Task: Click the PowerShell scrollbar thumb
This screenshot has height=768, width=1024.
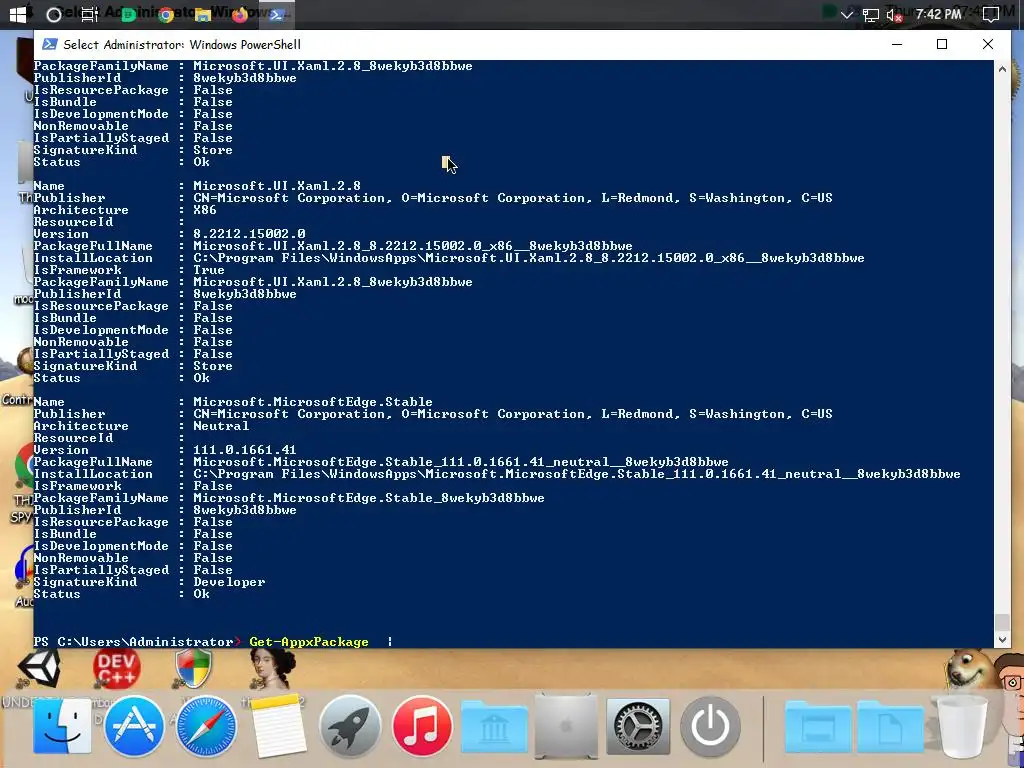Action: 1002,622
